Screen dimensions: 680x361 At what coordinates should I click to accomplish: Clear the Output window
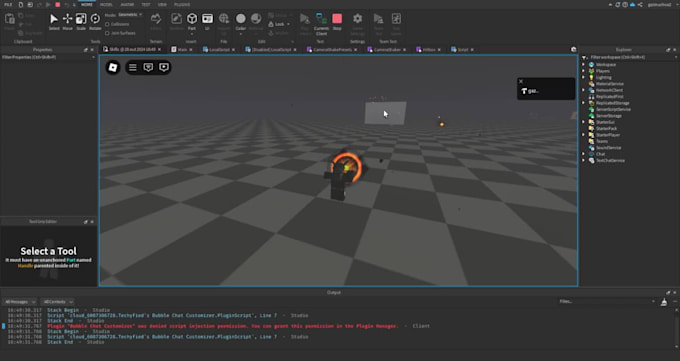tap(664, 302)
